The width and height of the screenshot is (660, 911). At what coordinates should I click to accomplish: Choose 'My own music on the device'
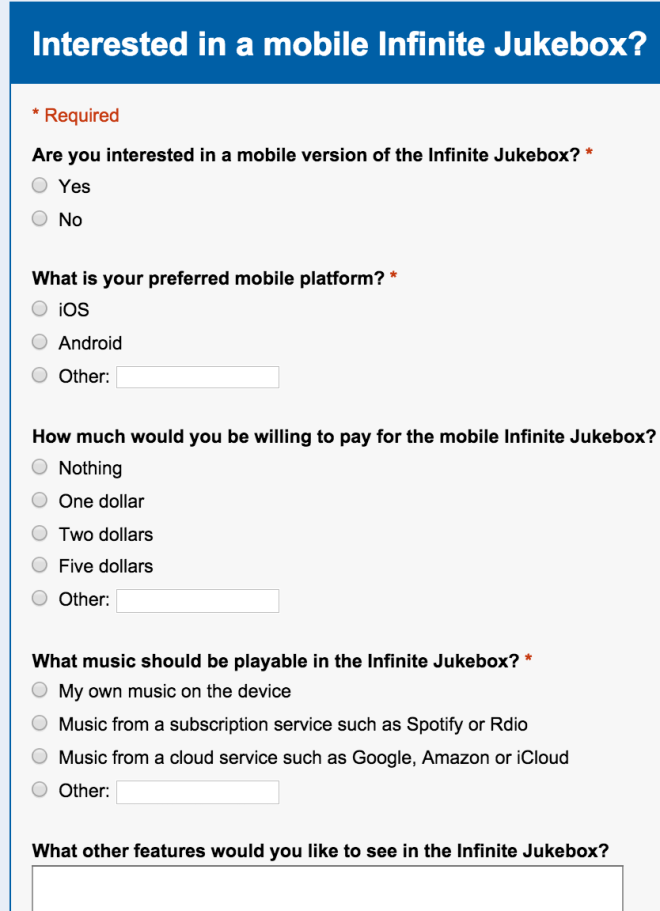(x=38, y=689)
